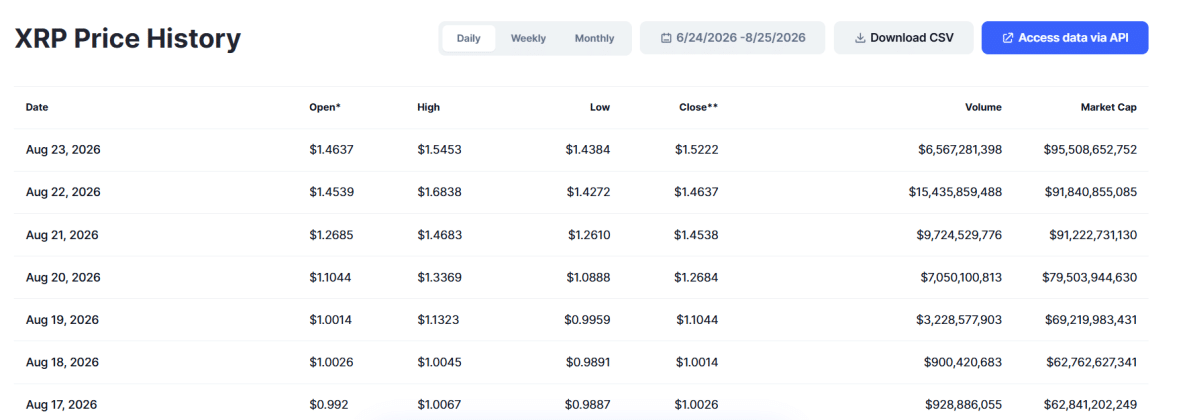This screenshot has width=1185, height=420.
Task: Click the Download CSV button
Action: point(904,38)
